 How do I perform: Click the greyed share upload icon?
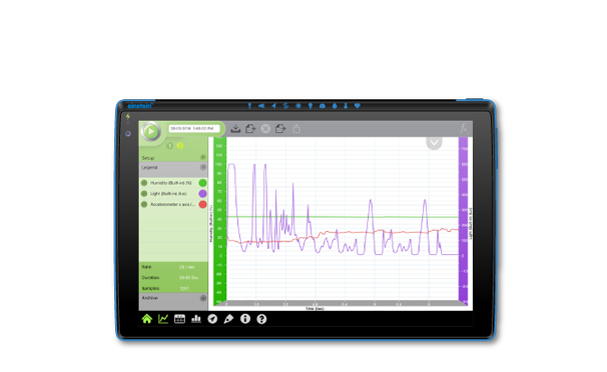(296, 129)
